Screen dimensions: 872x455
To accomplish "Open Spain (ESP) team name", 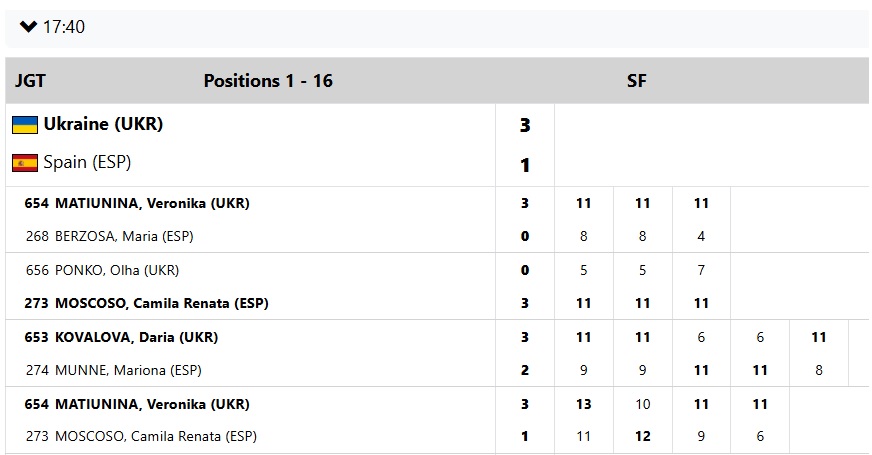I will point(87,162).
